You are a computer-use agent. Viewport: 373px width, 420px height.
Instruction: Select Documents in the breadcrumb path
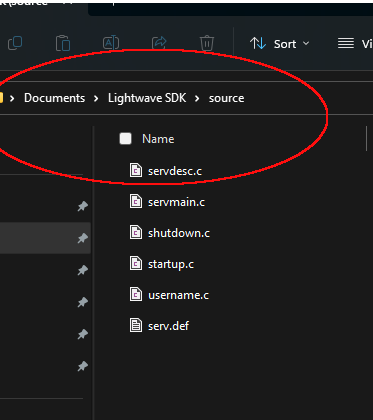54,98
